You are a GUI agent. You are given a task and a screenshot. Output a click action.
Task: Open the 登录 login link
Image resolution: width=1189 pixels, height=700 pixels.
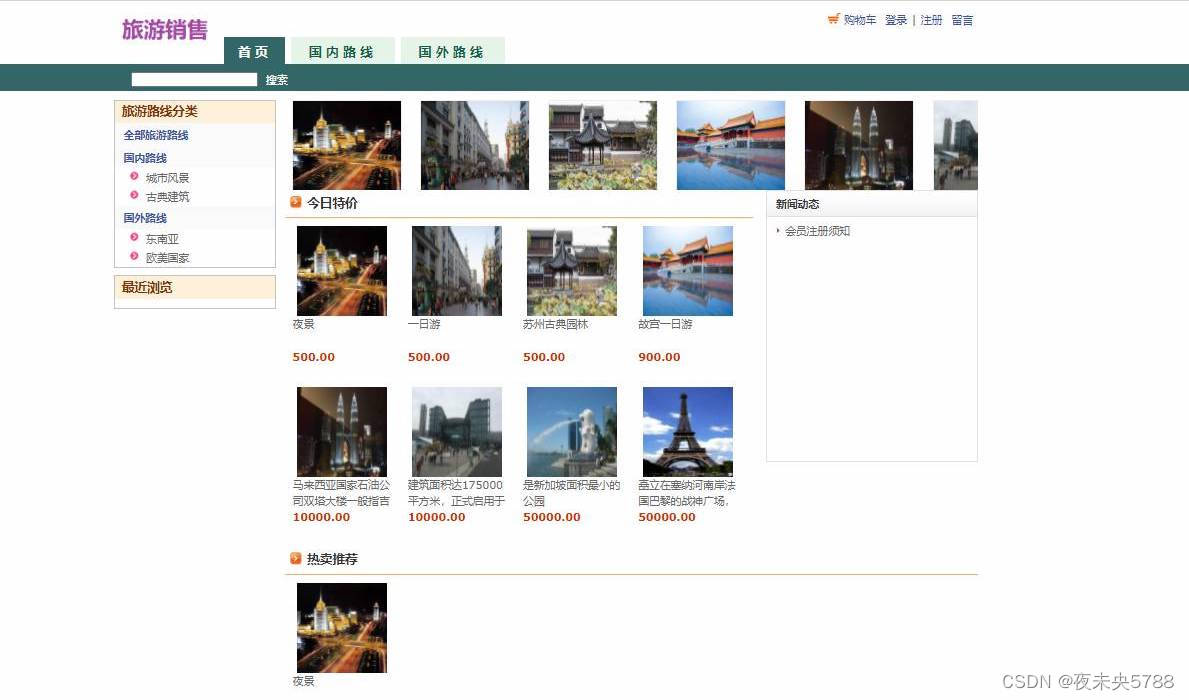[896, 20]
